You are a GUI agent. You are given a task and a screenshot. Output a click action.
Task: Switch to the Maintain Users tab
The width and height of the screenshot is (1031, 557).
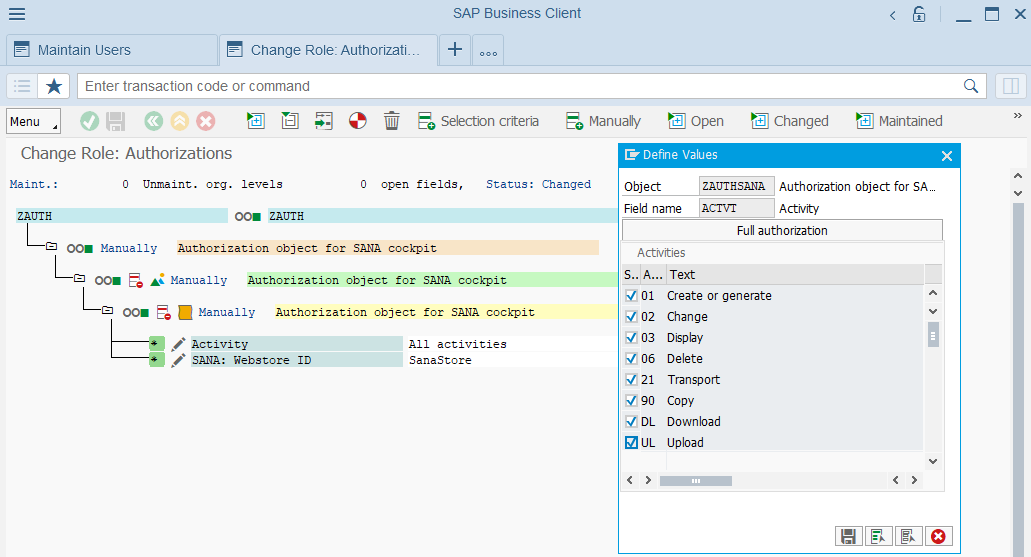click(x=112, y=51)
